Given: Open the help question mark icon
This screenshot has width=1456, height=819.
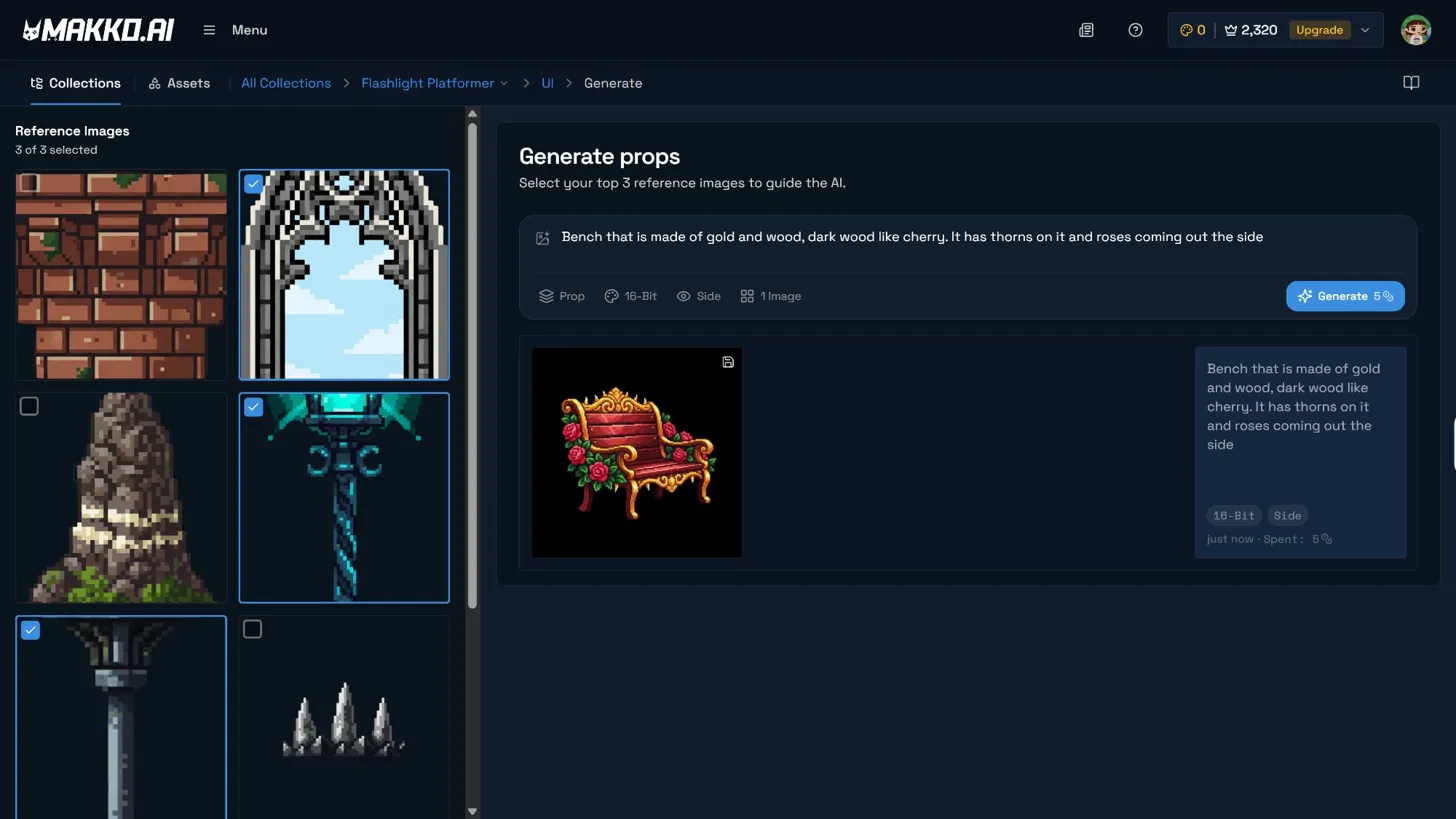Looking at the screenshot, I should coord(1135,30).
